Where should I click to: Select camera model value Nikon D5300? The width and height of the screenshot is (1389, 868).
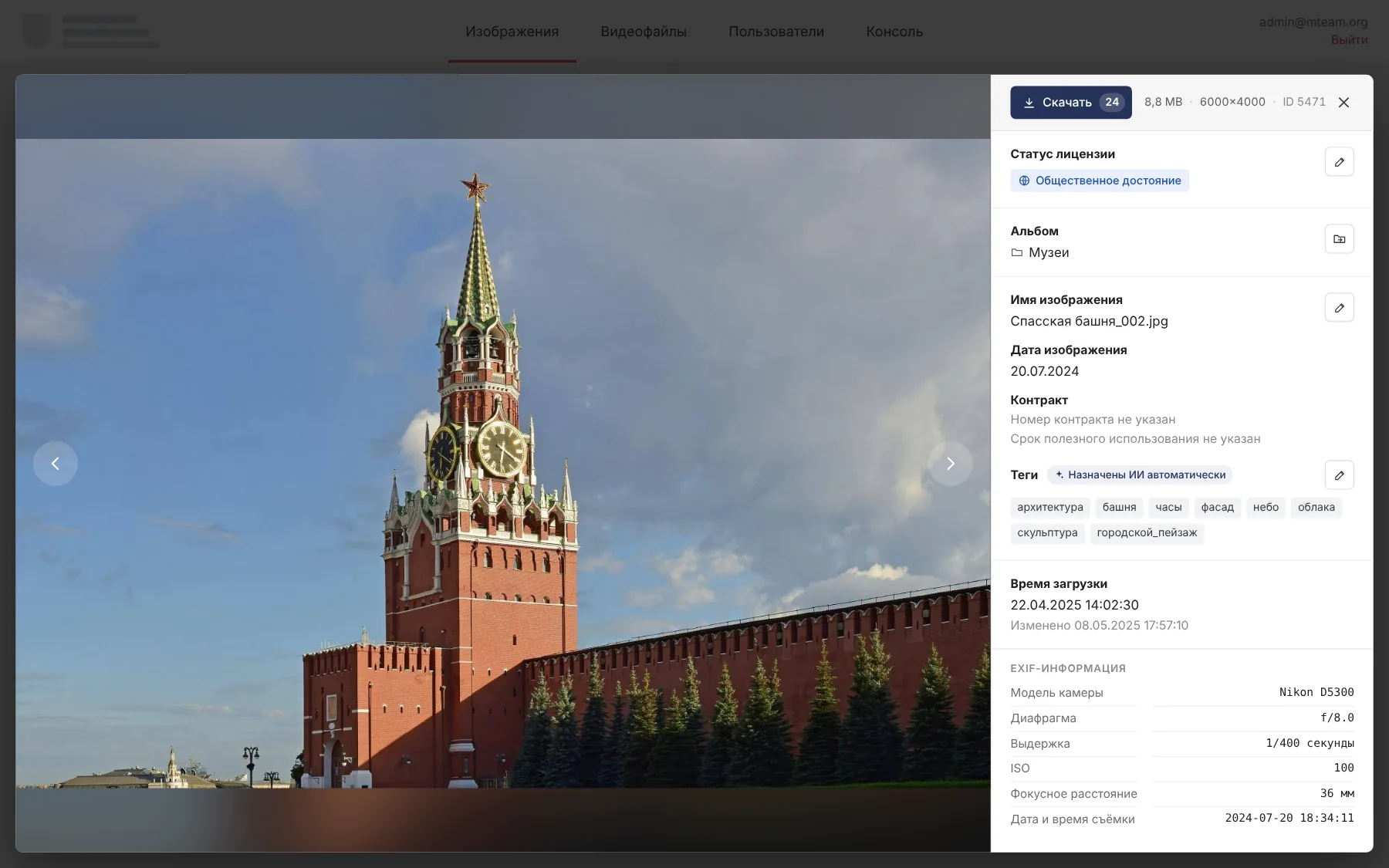click(1316, 693)
